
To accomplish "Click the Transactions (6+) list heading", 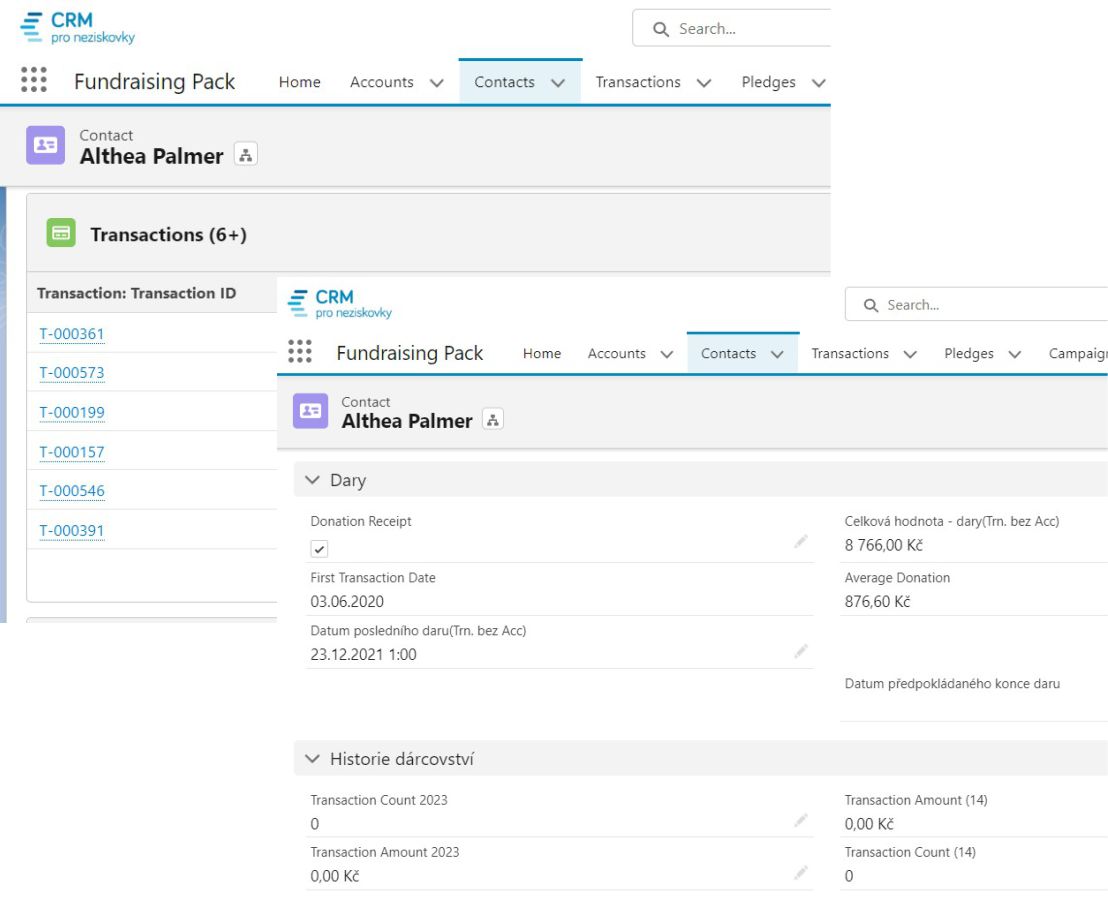I will click(168, 235).
